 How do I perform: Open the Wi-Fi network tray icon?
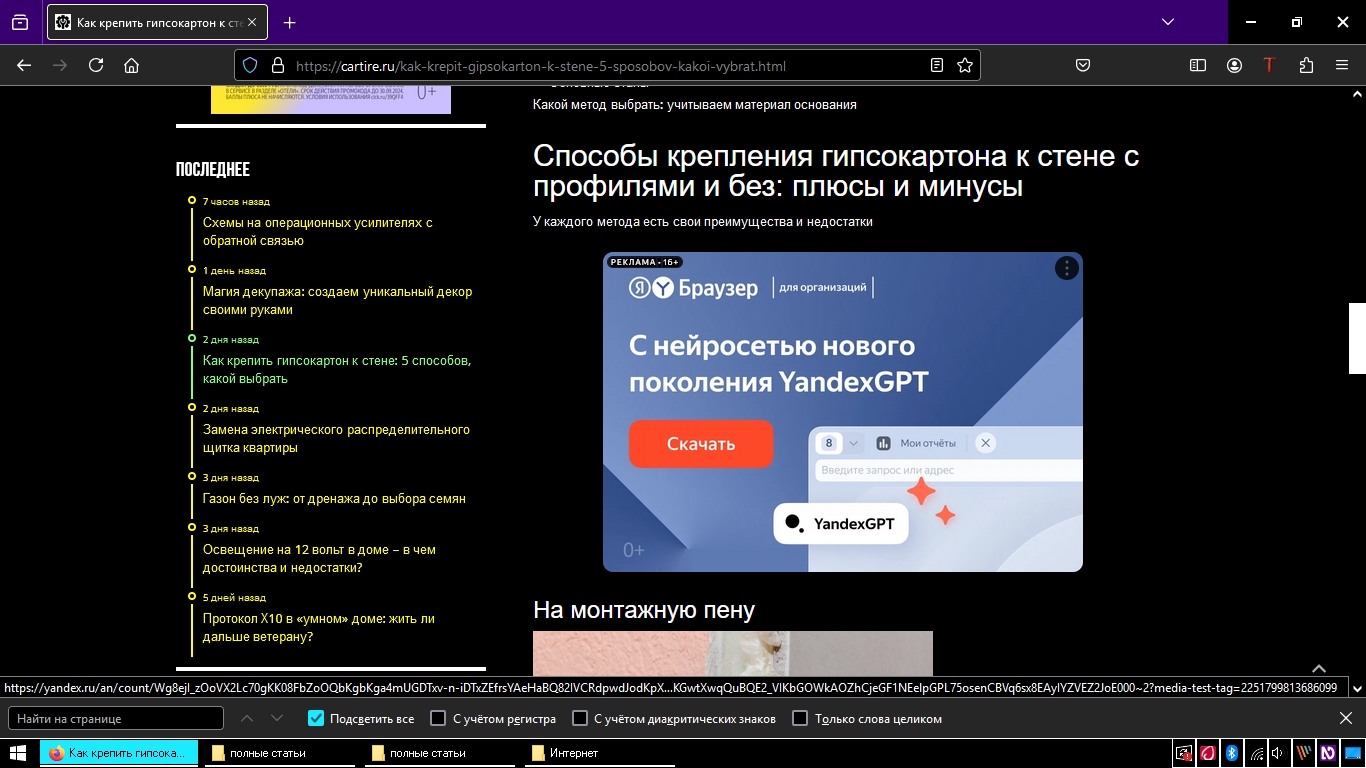[x=1256, y=753]
